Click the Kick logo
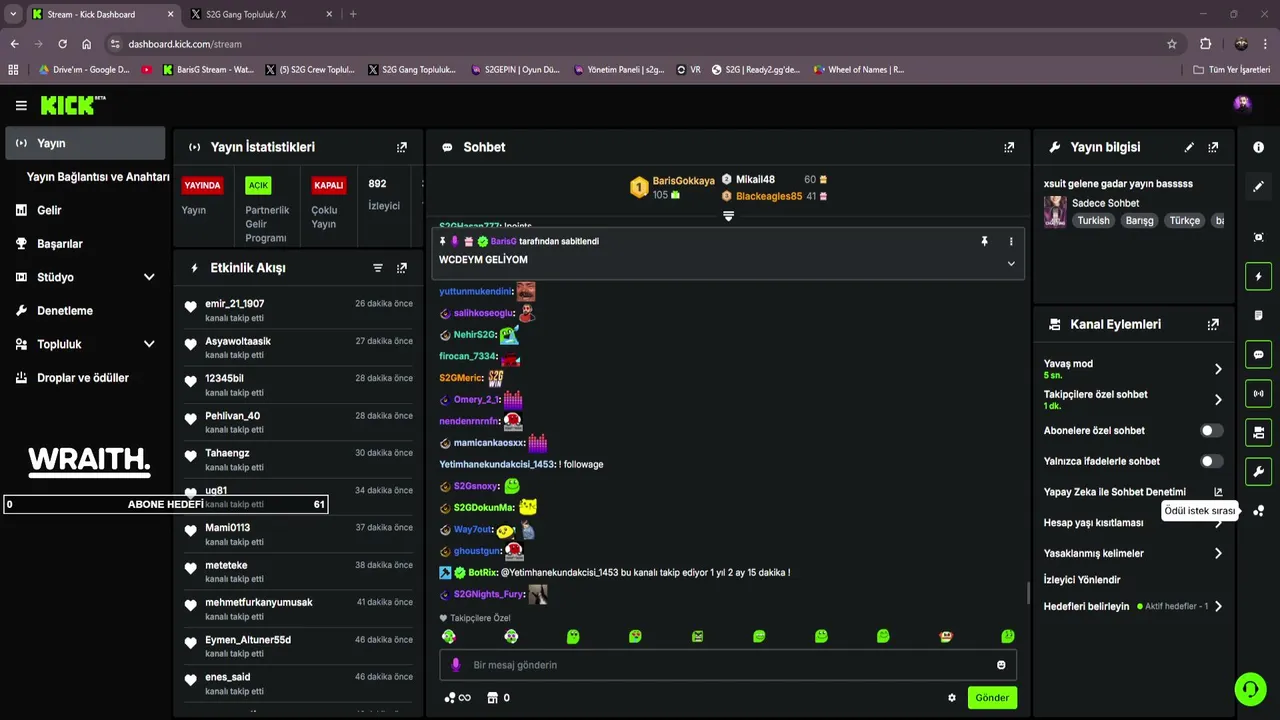This screenshot has height=720, width=1280. (73, 105)
